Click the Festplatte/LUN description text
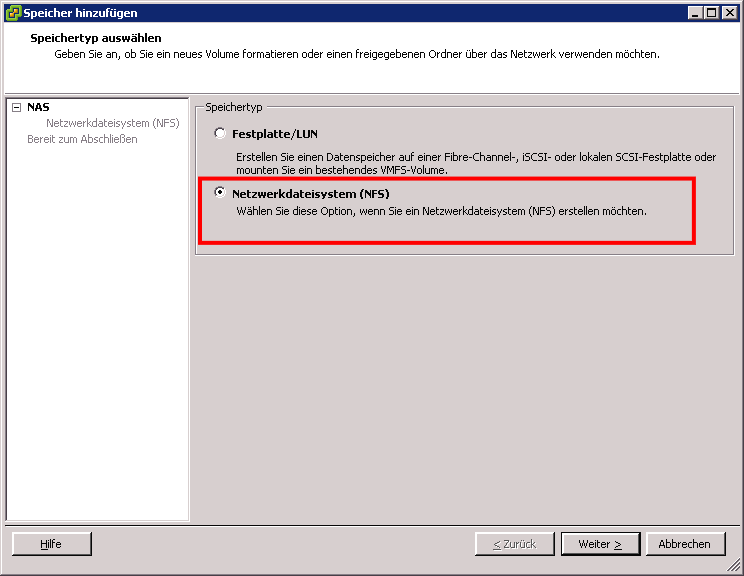Viewport: 744px width, 576px height. (476, 164)
